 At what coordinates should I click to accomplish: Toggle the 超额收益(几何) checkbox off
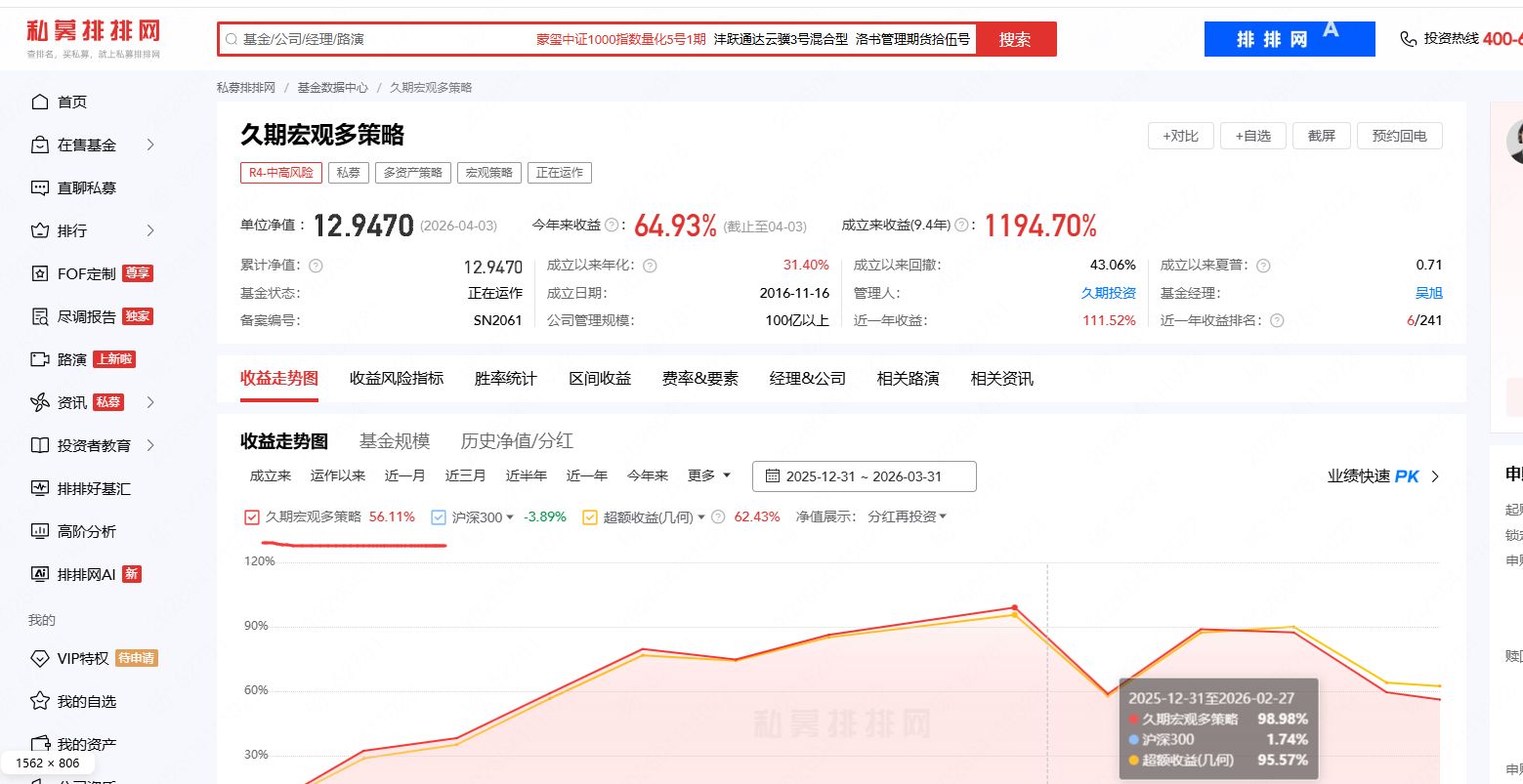click(x=590, y=516)
